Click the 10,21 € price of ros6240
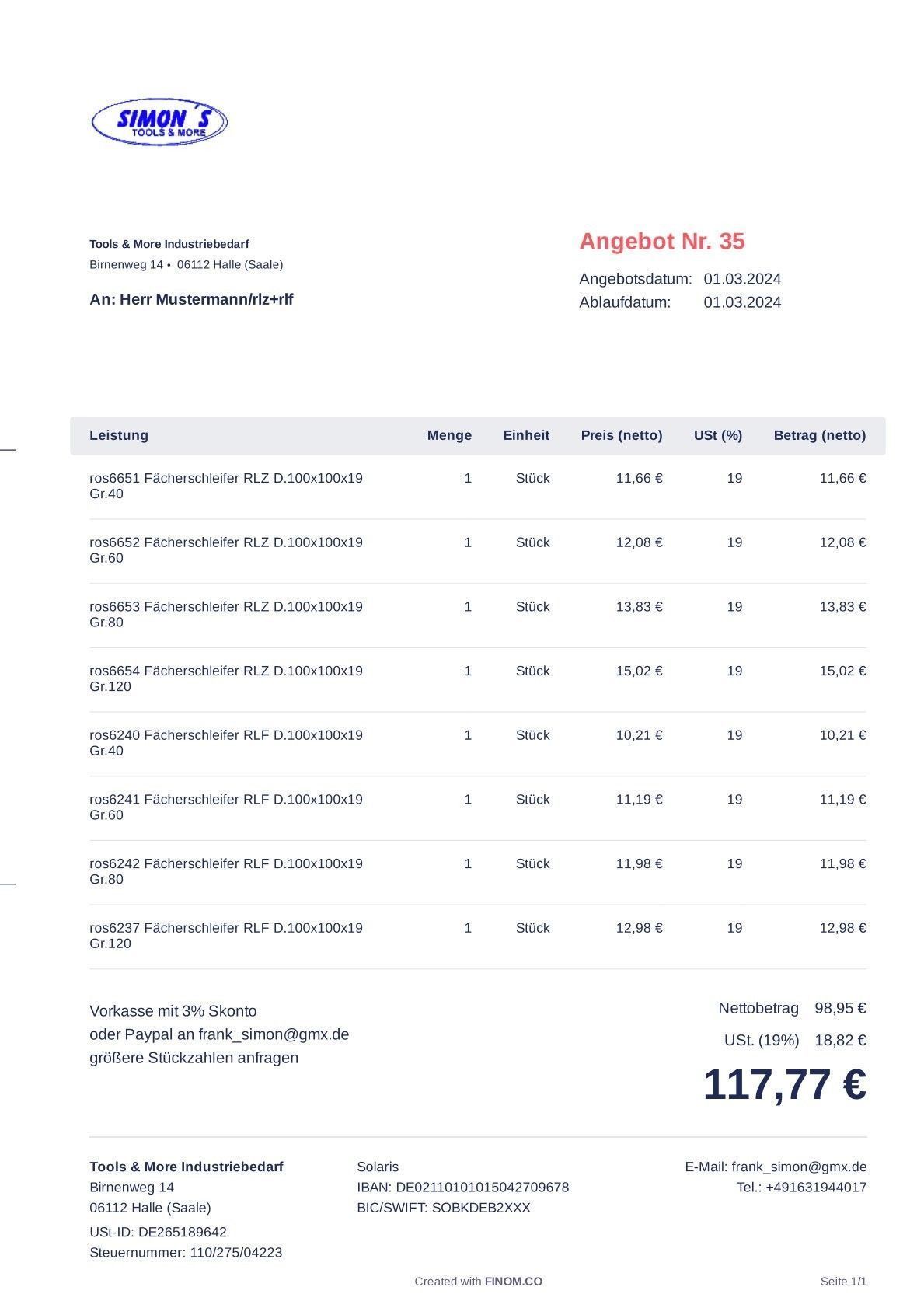Viewport: 924px width, 1308px height. click(639, 735)
